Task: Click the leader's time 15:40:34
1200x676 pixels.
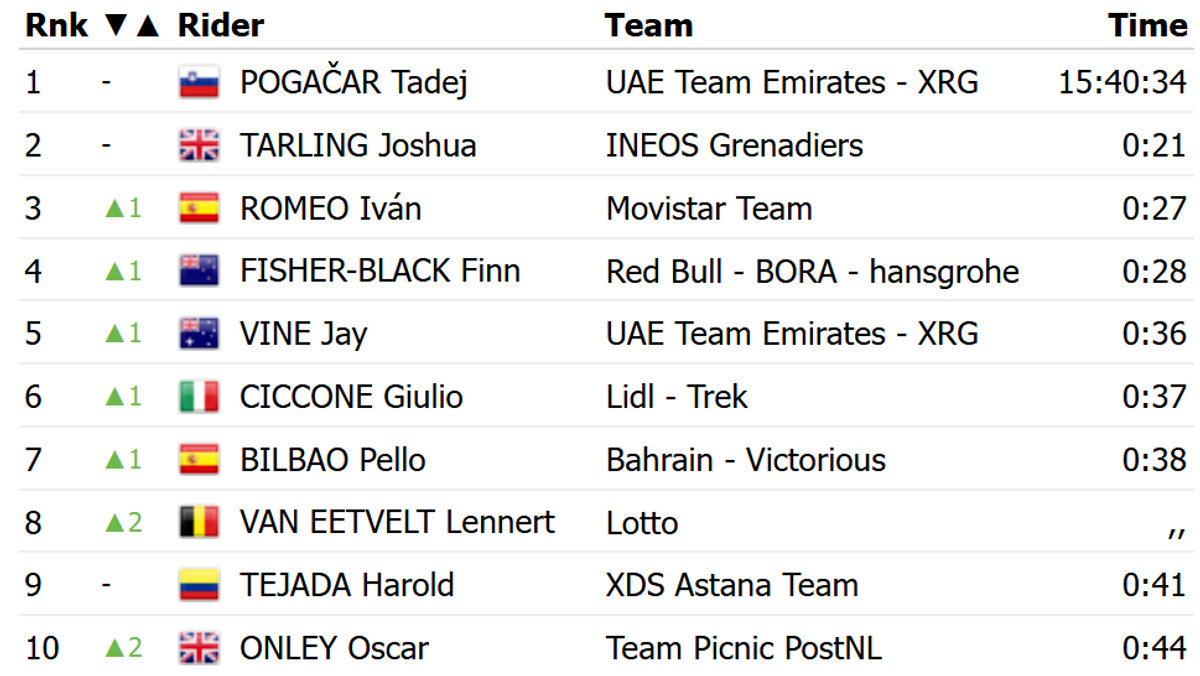Action: click(x=1122, y=83)
